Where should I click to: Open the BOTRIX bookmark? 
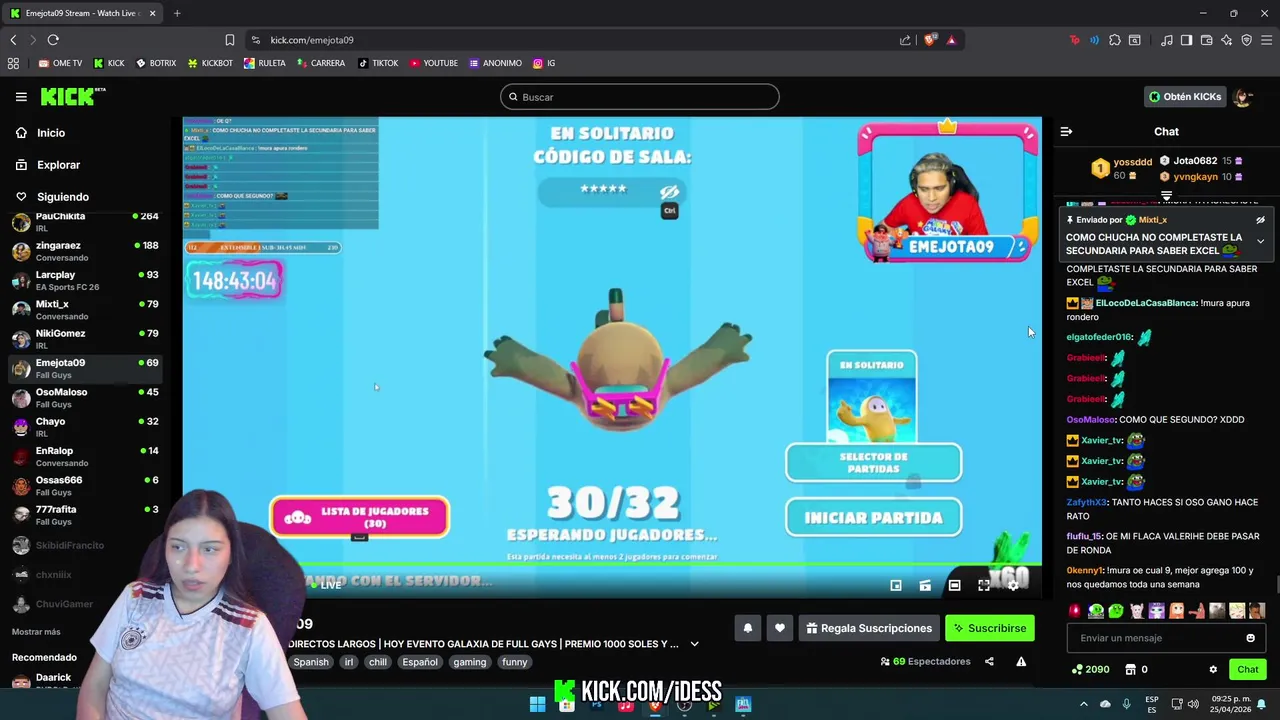tap(156, 63)
